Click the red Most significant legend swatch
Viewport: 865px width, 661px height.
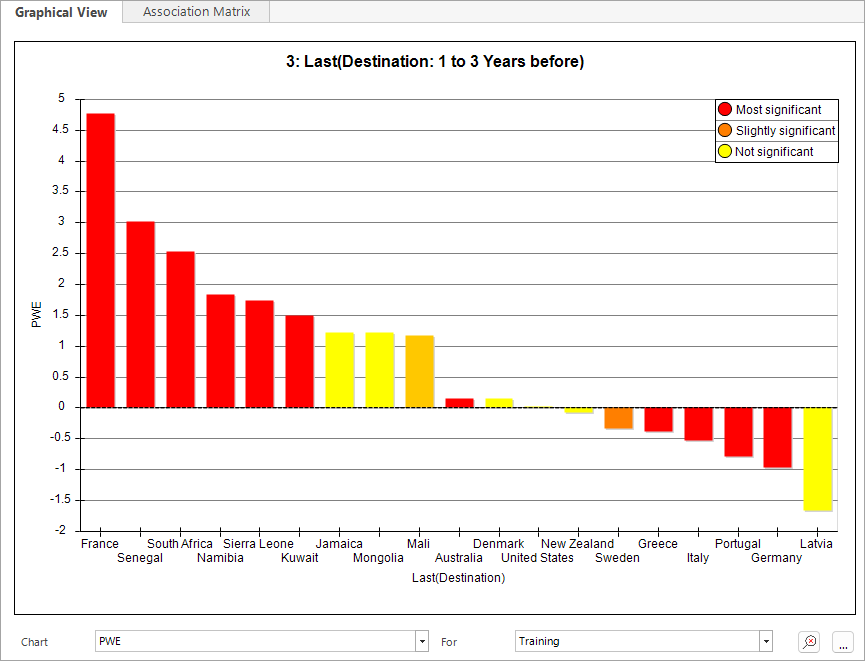tap(725, 109)
